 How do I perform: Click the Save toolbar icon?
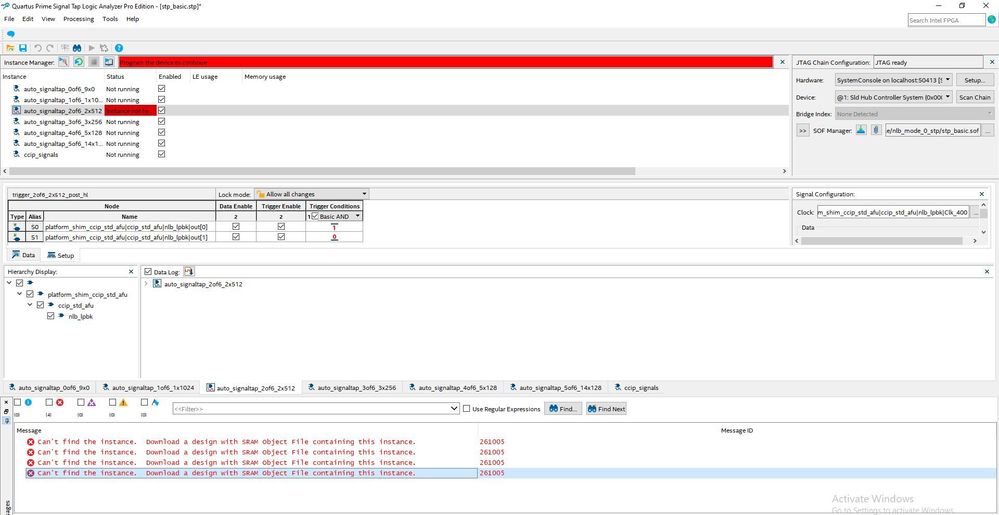(x=23, y=48)
